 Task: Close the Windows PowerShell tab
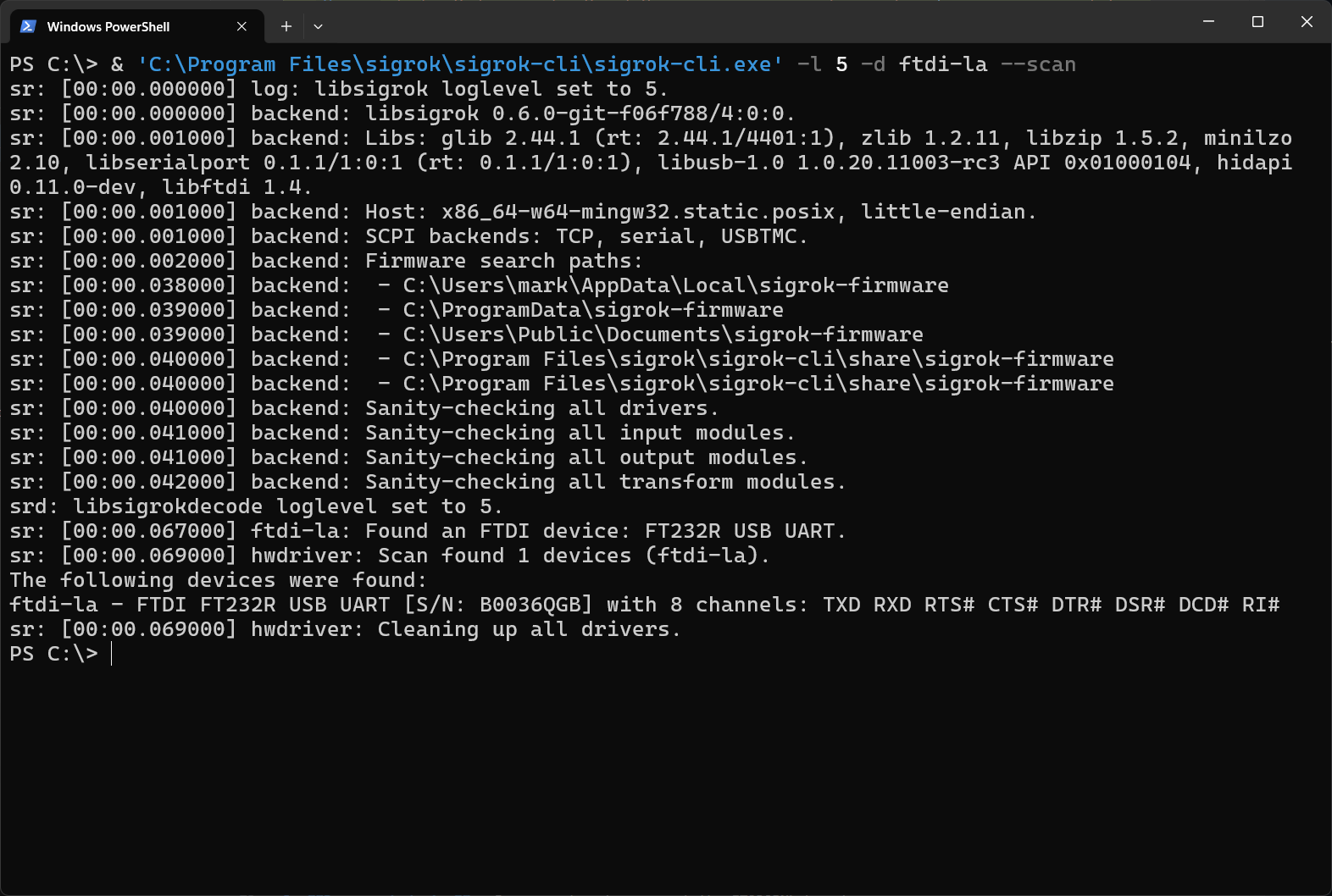241,26
